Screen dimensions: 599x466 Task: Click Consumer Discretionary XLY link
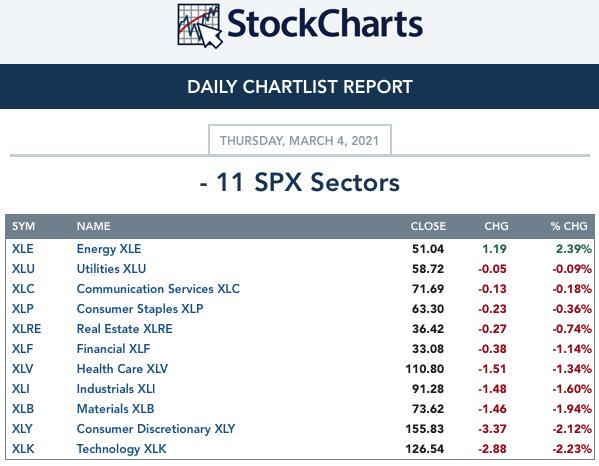(x=156, y=429)
